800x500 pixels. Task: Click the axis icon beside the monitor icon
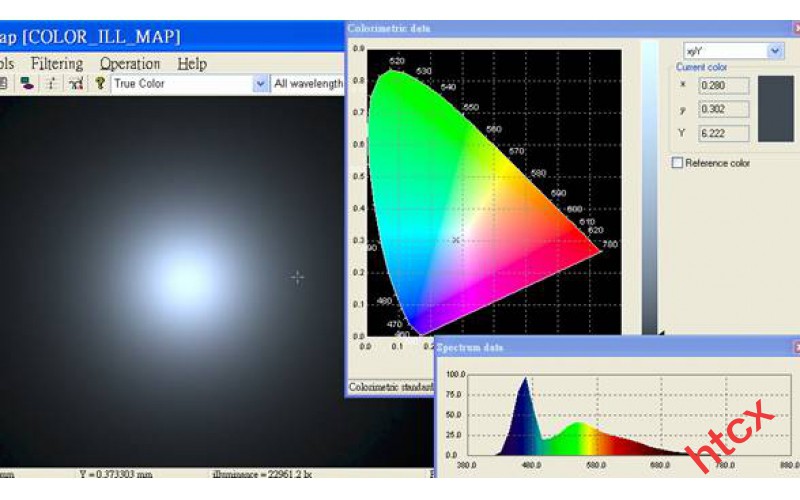point(51,84)
